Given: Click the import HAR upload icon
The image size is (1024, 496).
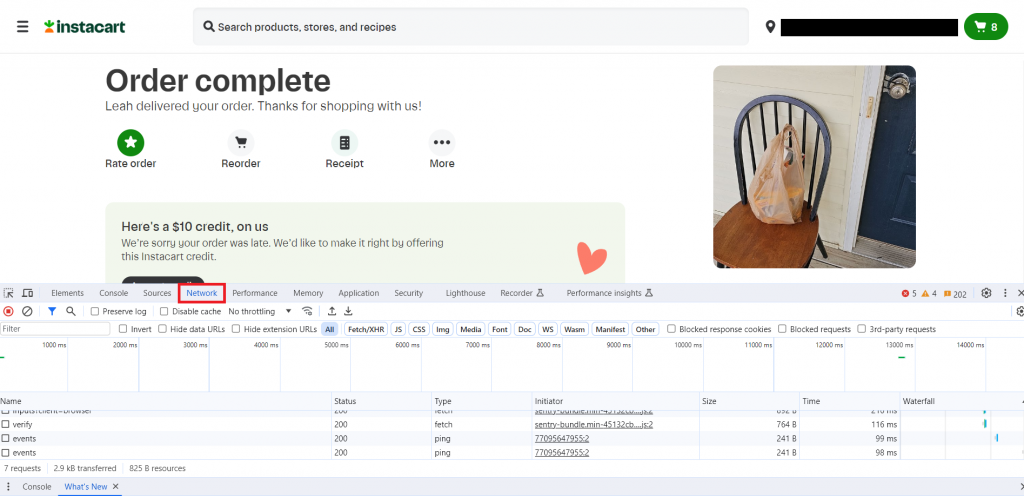Looking at the screenshot, I should (x=332, y=311).
